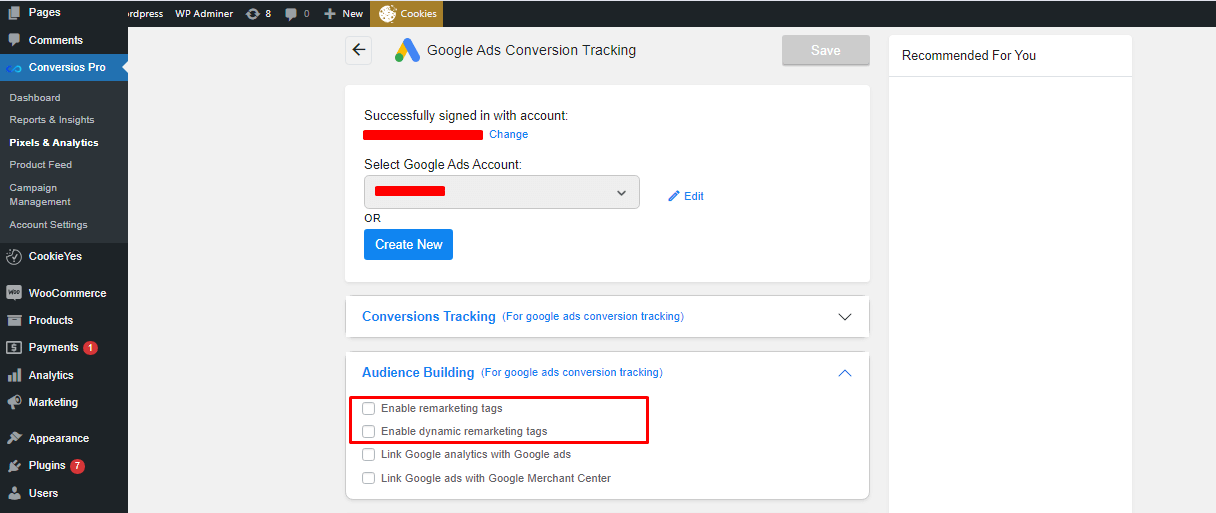Check Link Google analytics with Google ads
Viewport: 1216px width, 513px height.
click(x=369, y=454)
